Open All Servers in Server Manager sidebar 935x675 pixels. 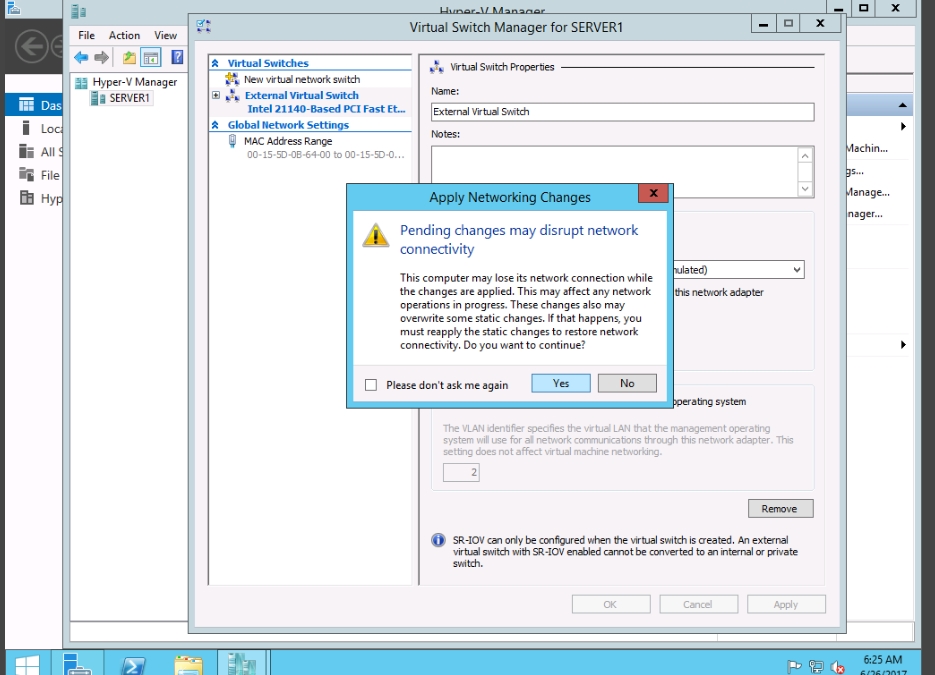click(x=36, y=151)
